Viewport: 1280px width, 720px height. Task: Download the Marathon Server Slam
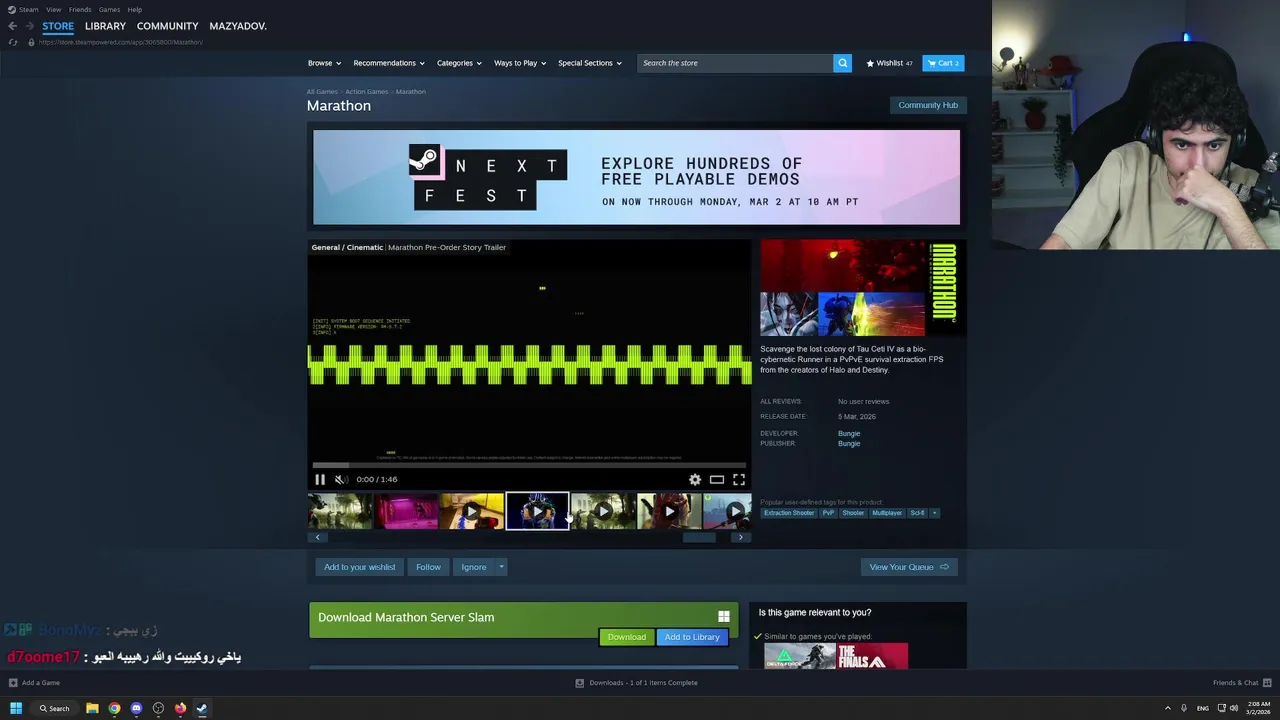[627, 637]
